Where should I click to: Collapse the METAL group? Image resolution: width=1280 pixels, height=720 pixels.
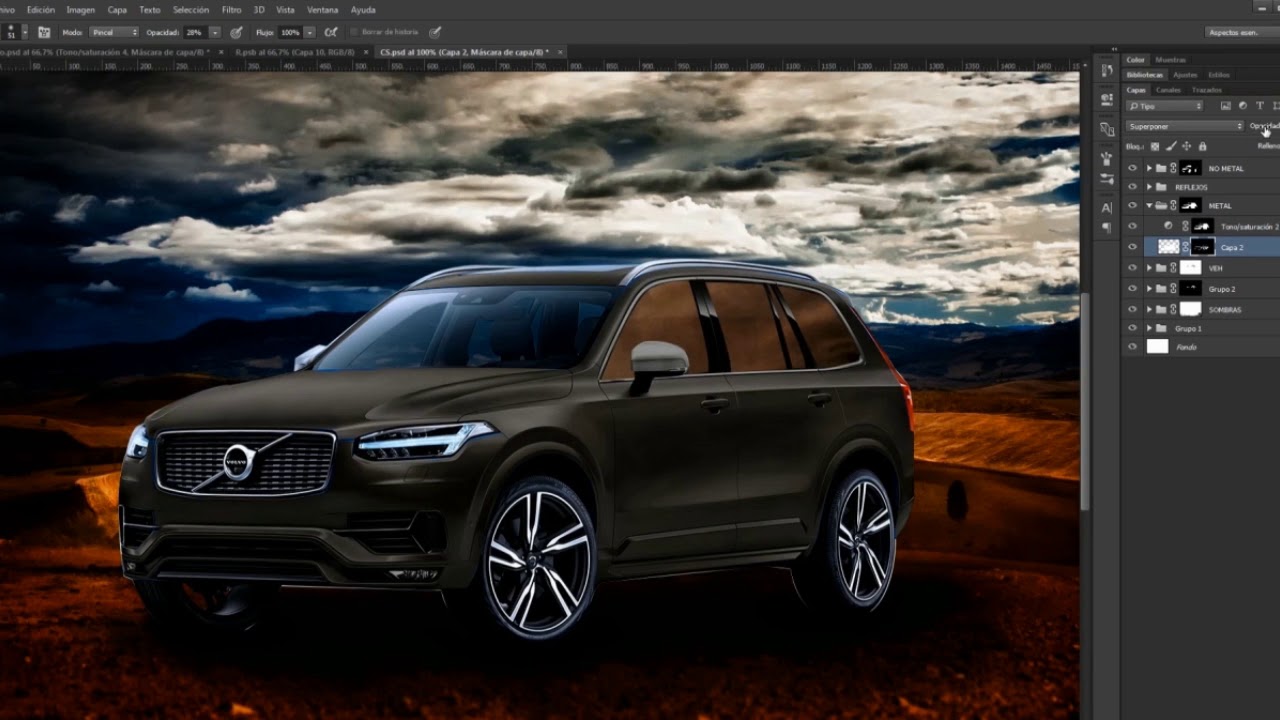[x=1149, y=206]
